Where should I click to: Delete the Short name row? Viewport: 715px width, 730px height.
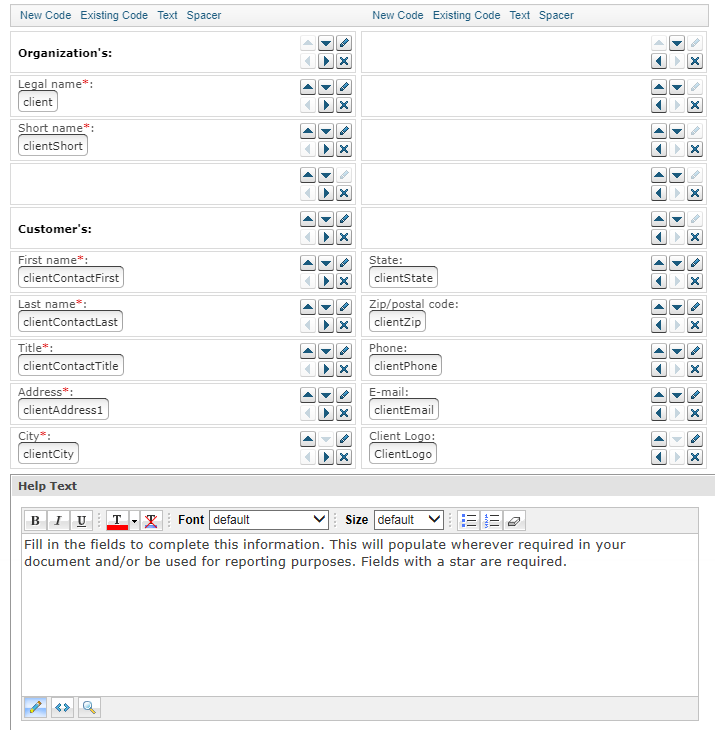(x=344, y=149)
